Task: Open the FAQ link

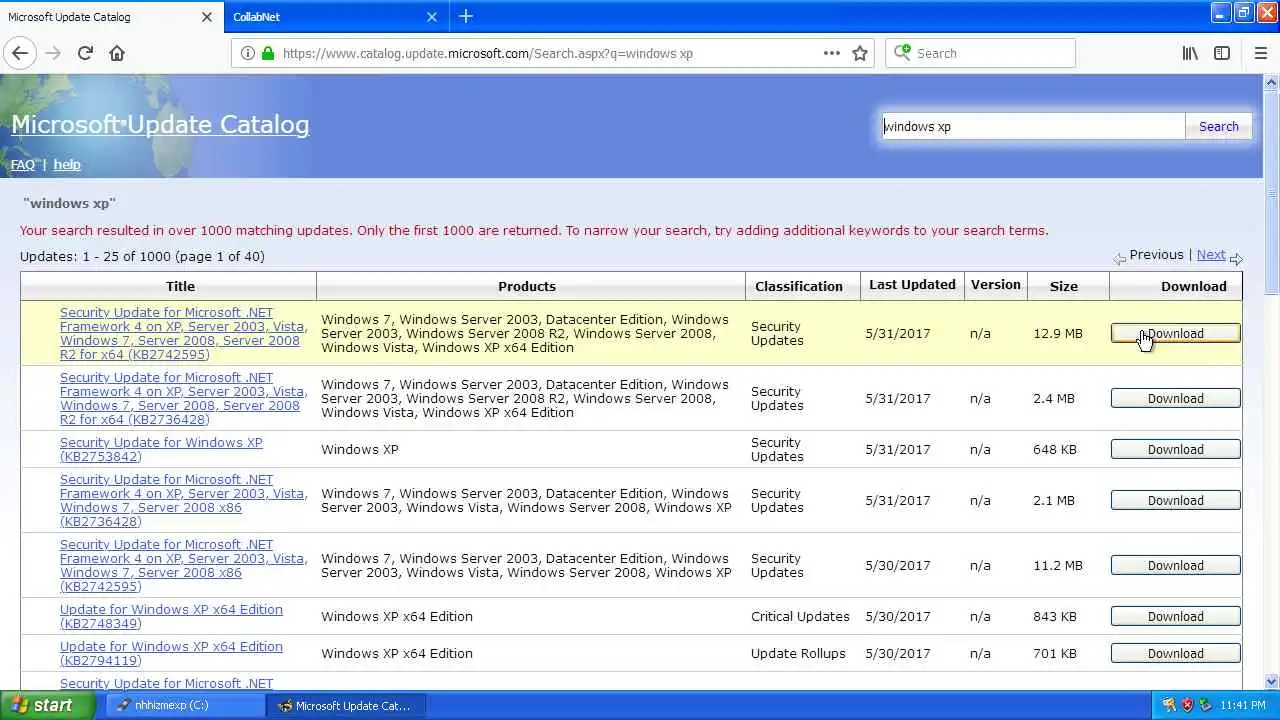Action: pyautogui.click(x=22, y=164)
